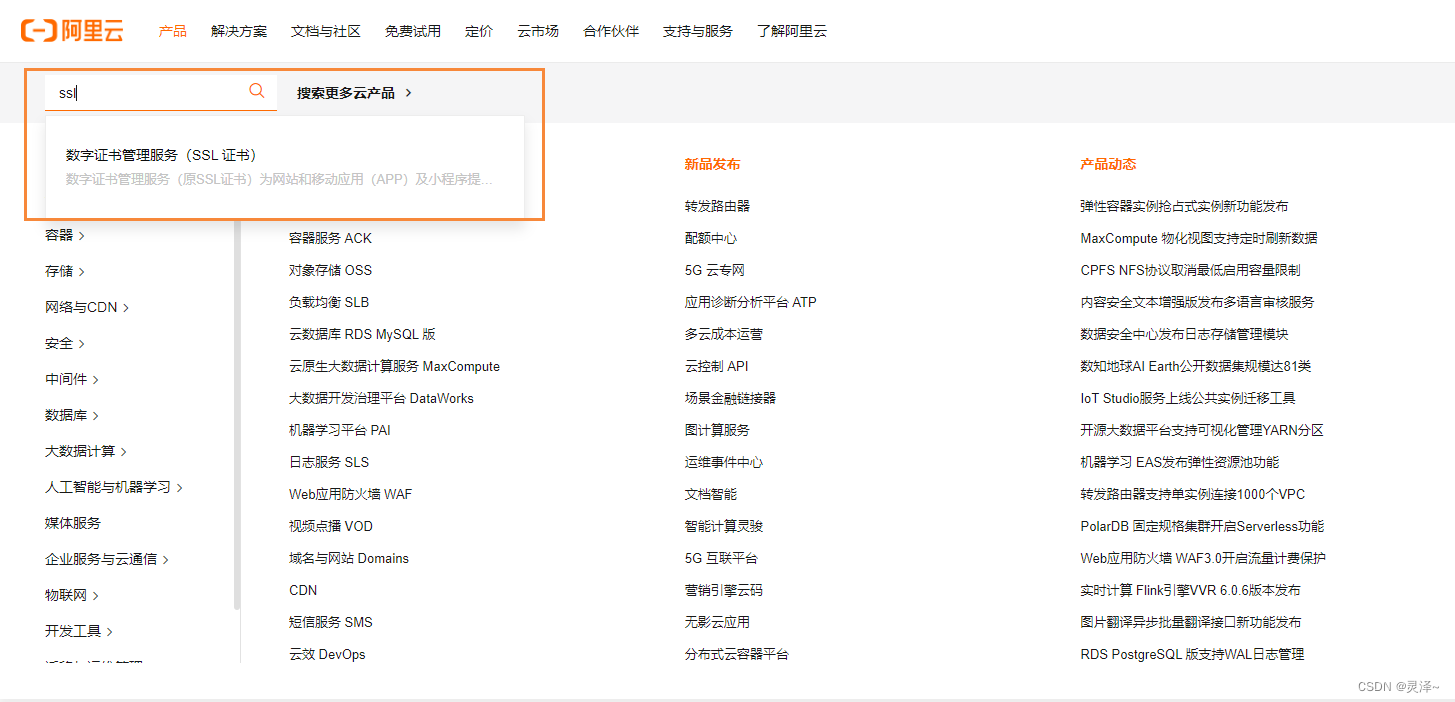The image size is (1455, 702).
Task: Click the magnifier search icon
Action: tap(257, 91)
